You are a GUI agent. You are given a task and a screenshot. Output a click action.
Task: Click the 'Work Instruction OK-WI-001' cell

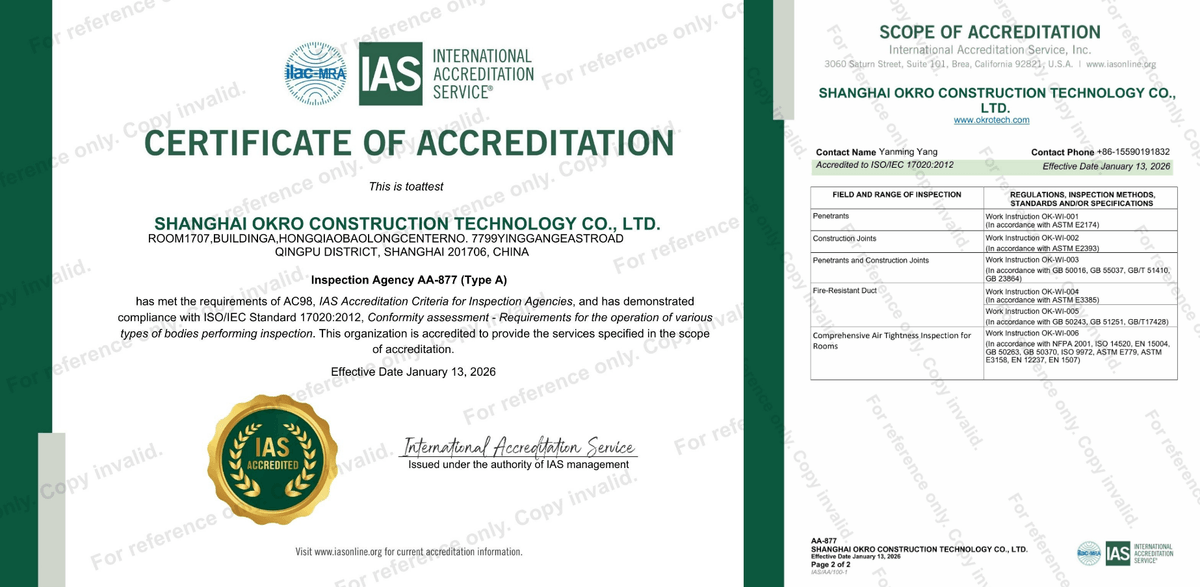(x=1082, y=220)
